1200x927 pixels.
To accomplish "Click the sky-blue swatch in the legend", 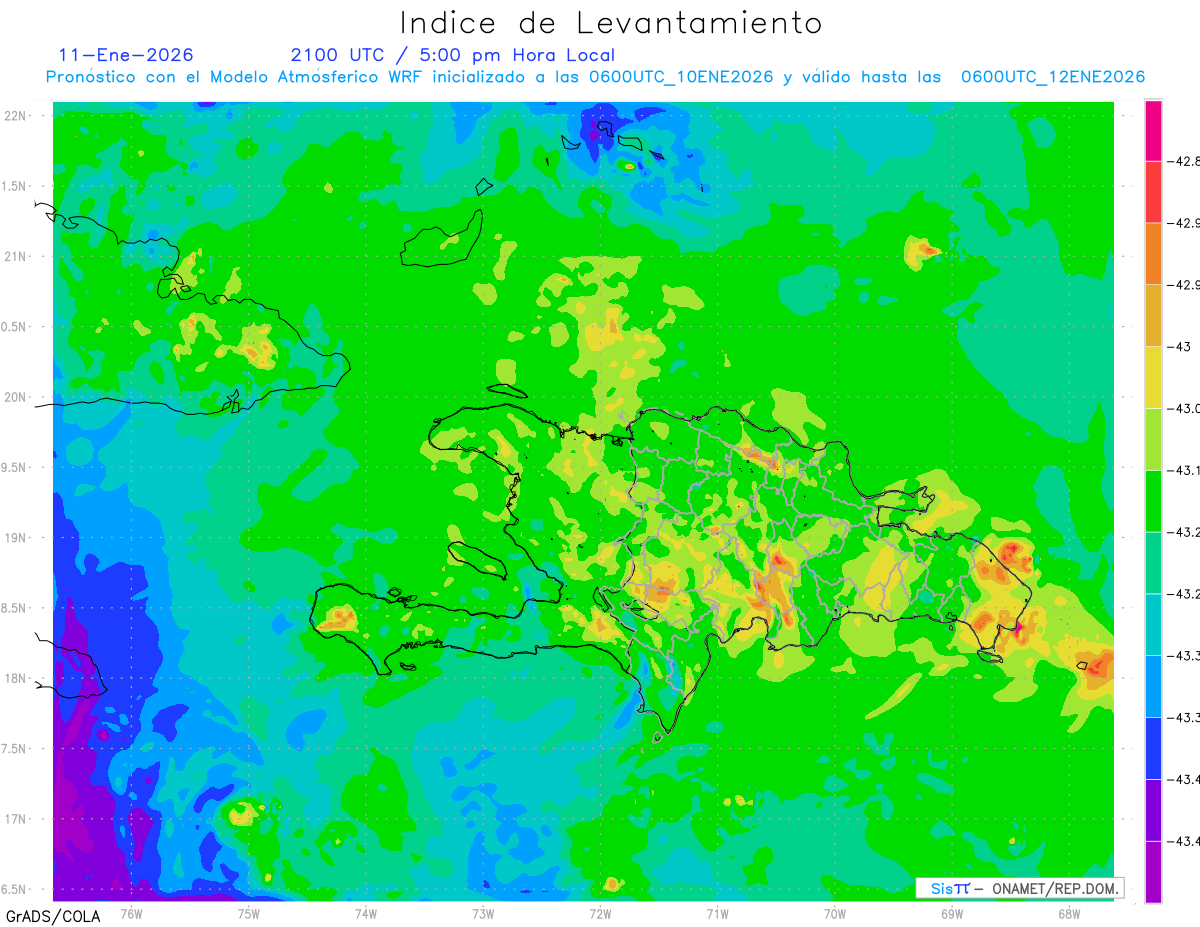I will tap(1153, 686).
